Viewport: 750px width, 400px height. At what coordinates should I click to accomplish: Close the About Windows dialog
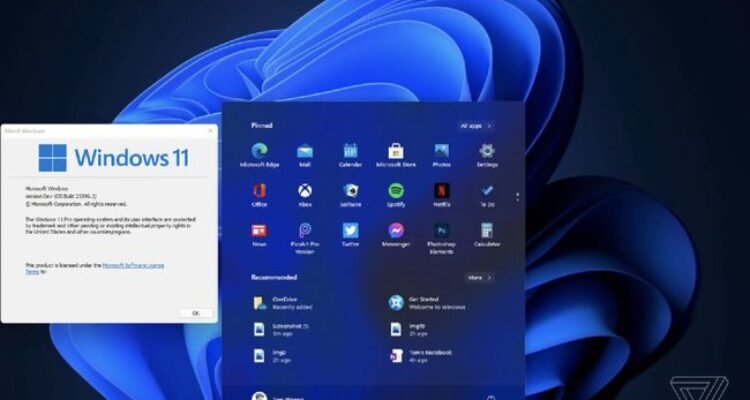[x=210, y=131]
